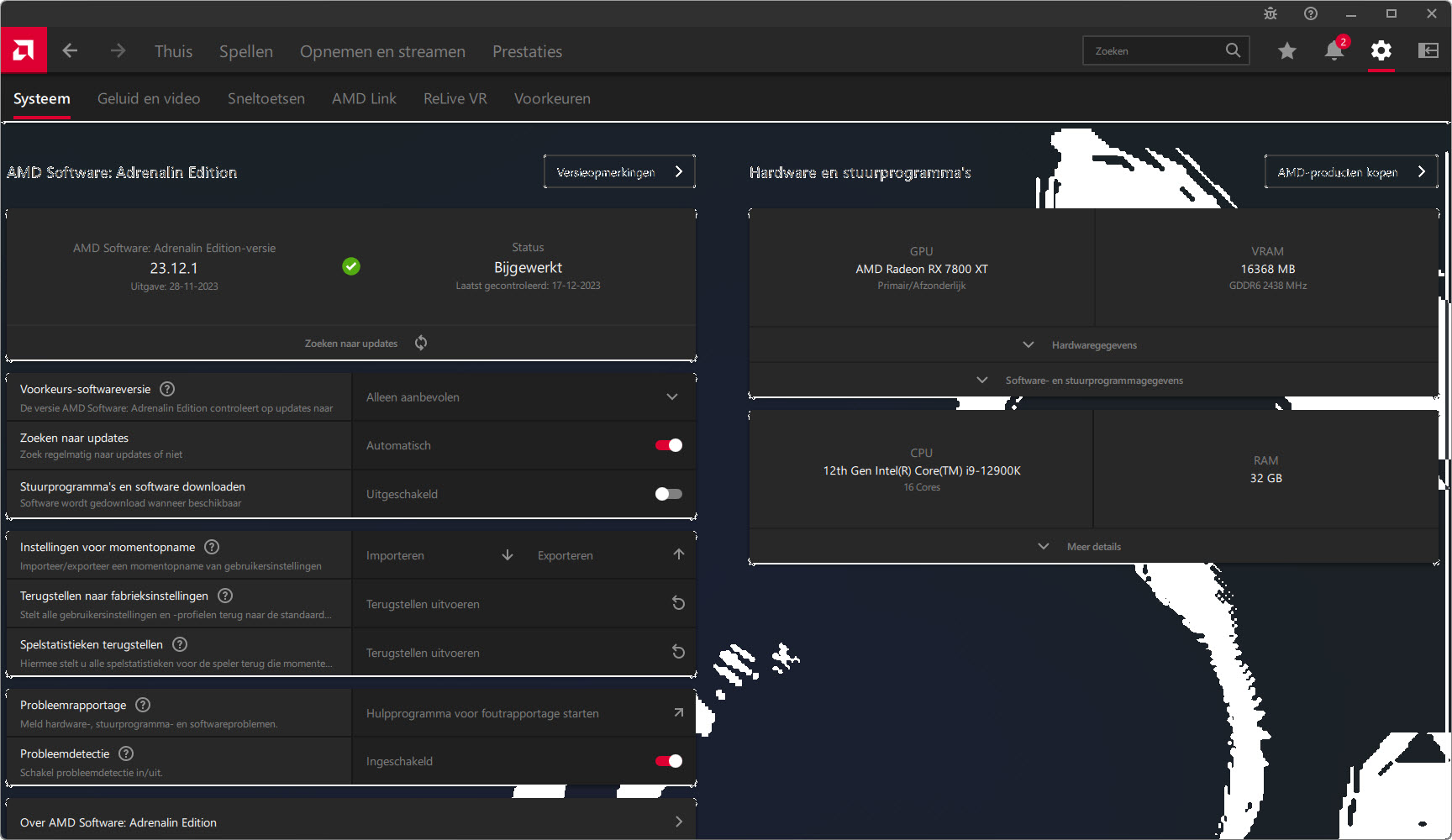
Task: Toggle the Probleemdetectie switch
Action: click(x=669, y=761)
